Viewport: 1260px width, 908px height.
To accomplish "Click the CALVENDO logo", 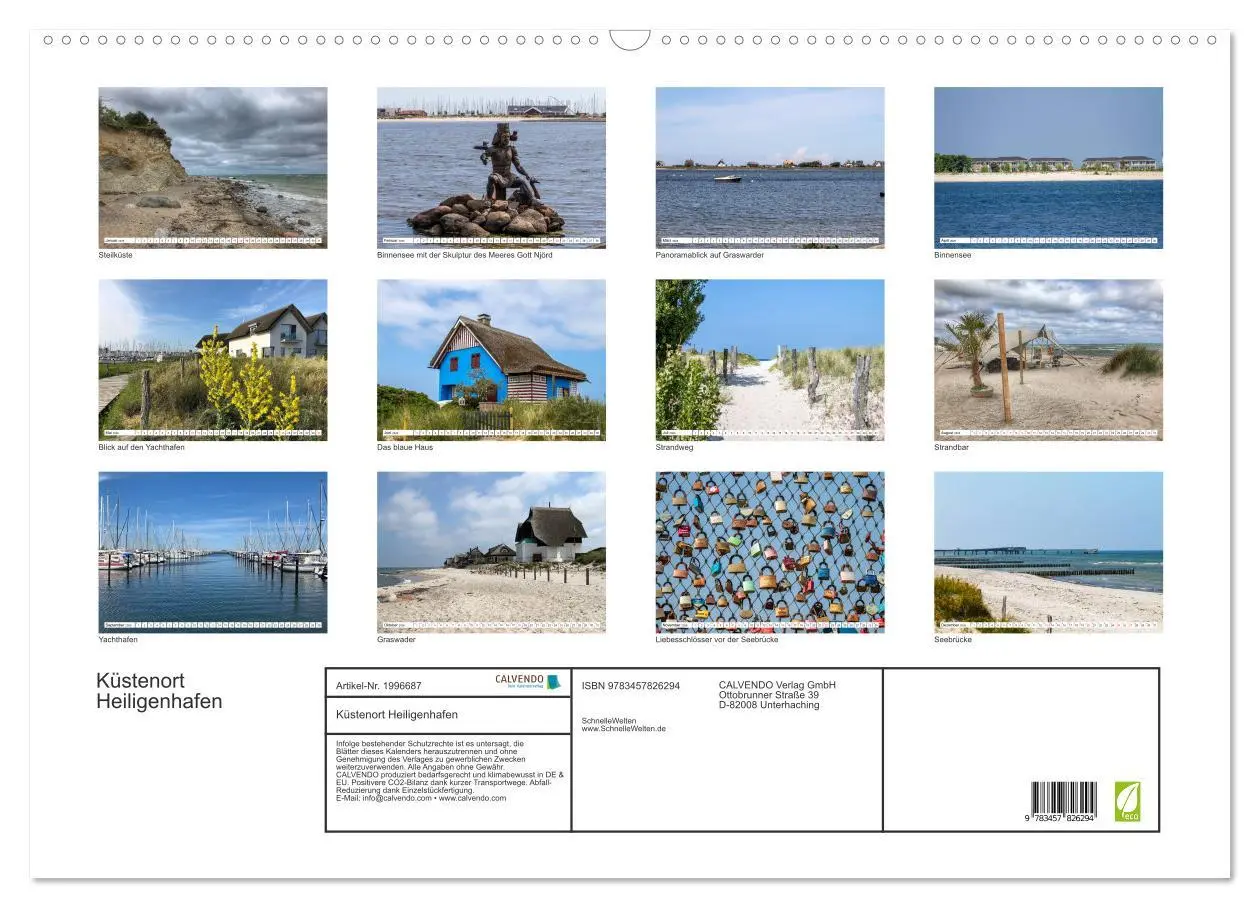I will point(528,681).
